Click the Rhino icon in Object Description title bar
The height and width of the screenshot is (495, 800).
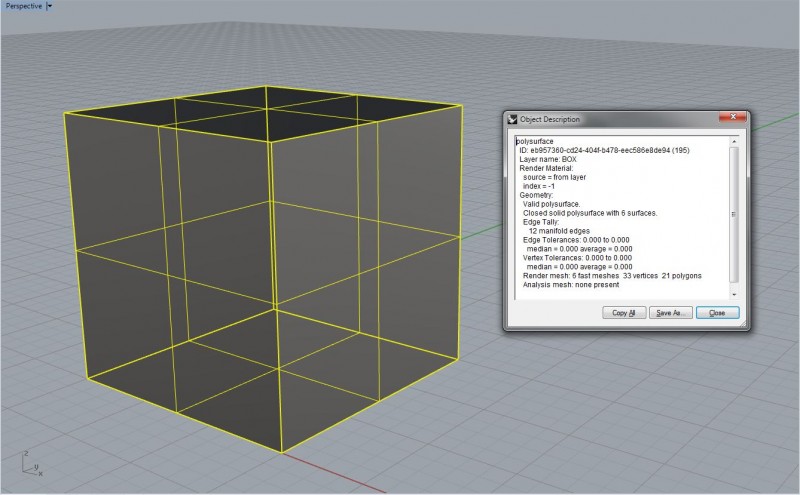511,119
